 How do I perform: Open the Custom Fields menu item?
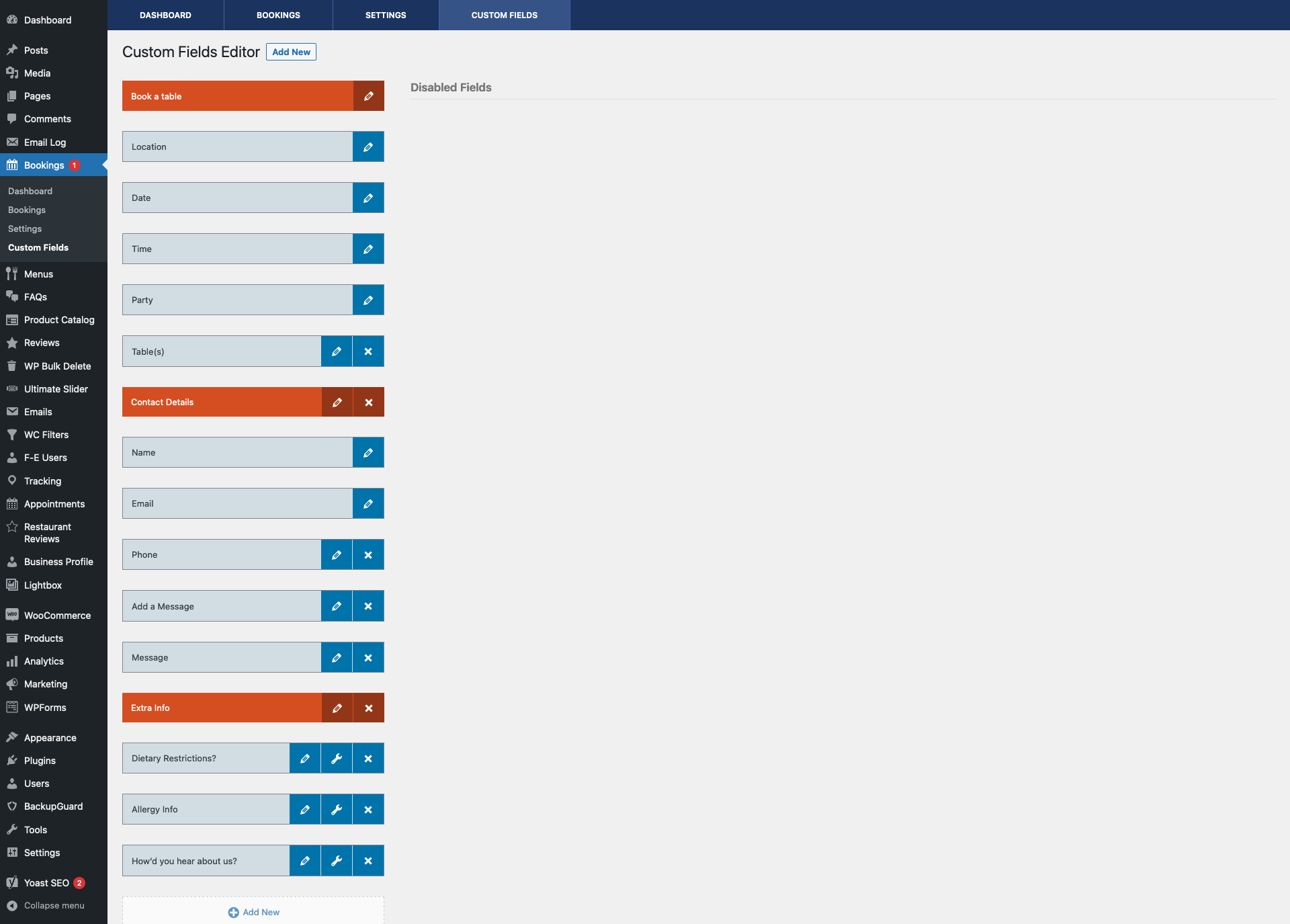[x=38, y=248]
